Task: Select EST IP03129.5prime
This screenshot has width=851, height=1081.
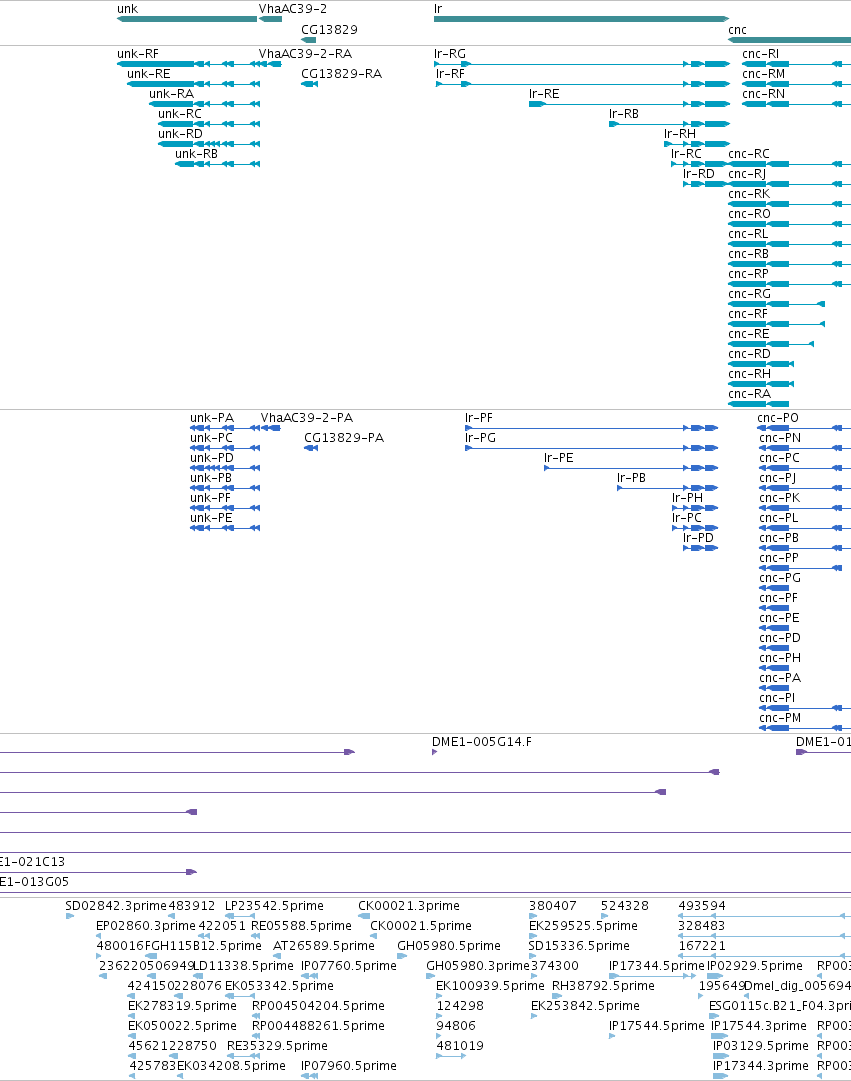Action: point(761,1046)
